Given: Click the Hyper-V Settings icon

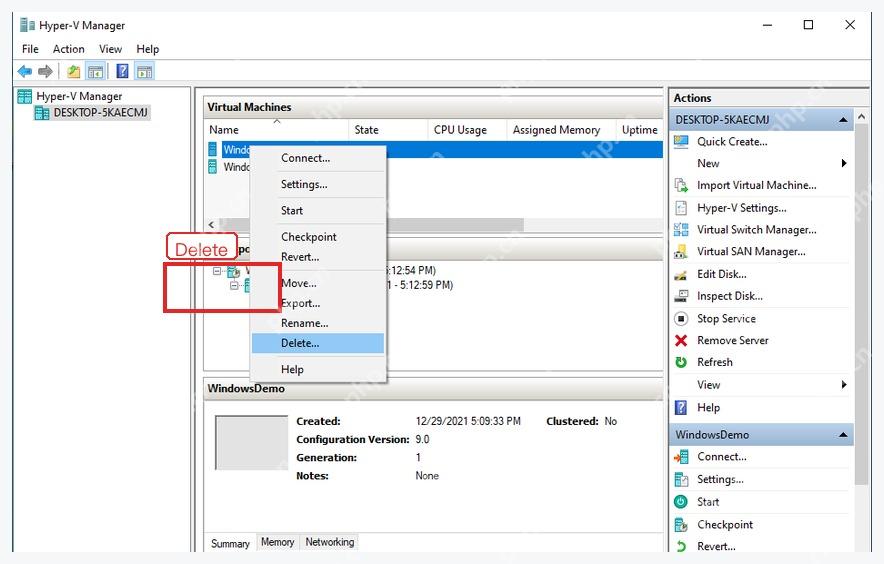Looking at the screenshot, I should [x=681, y=208].
